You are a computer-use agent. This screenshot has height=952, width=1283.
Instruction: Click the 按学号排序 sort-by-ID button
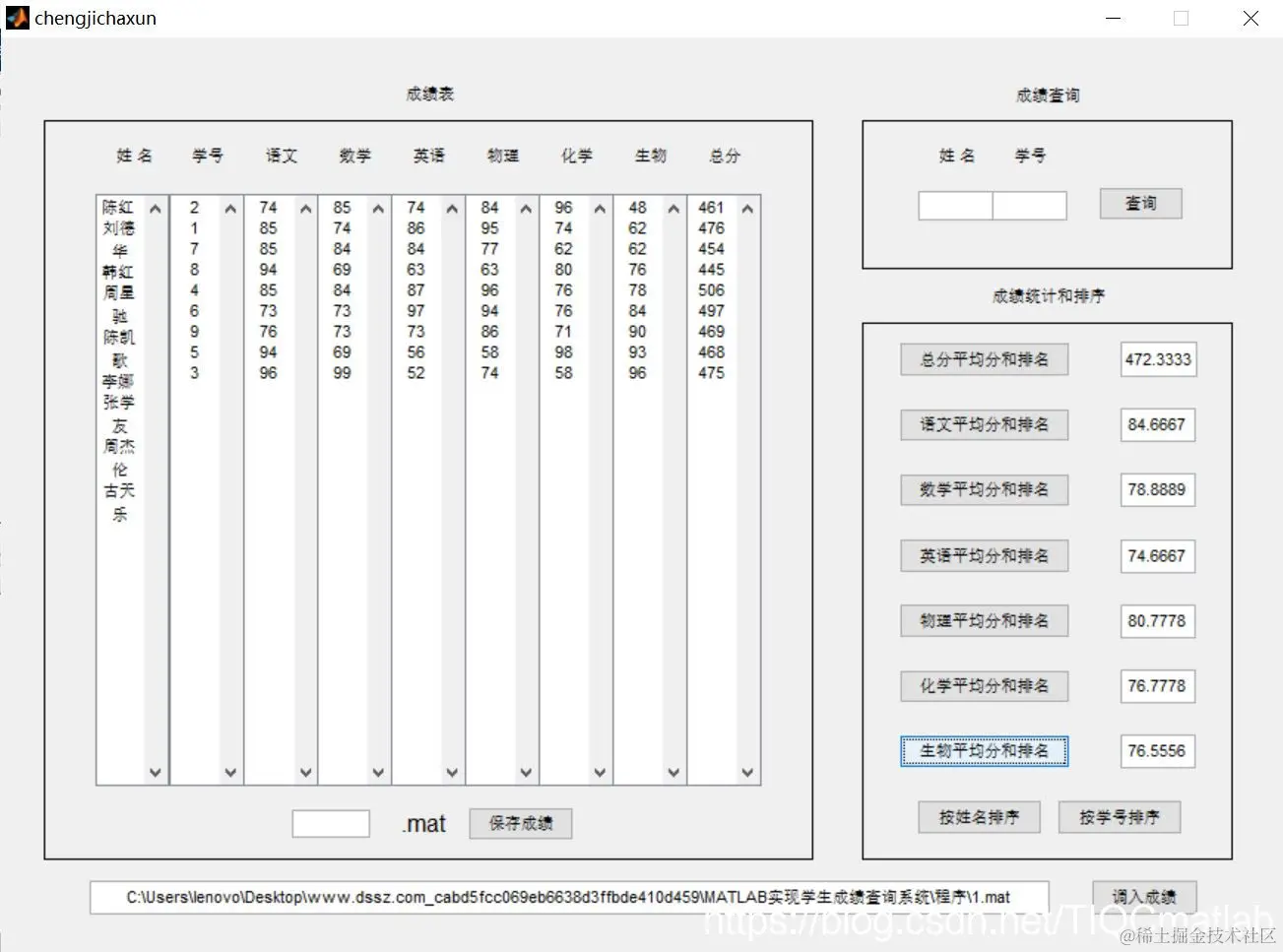(x=1119, y=816)
